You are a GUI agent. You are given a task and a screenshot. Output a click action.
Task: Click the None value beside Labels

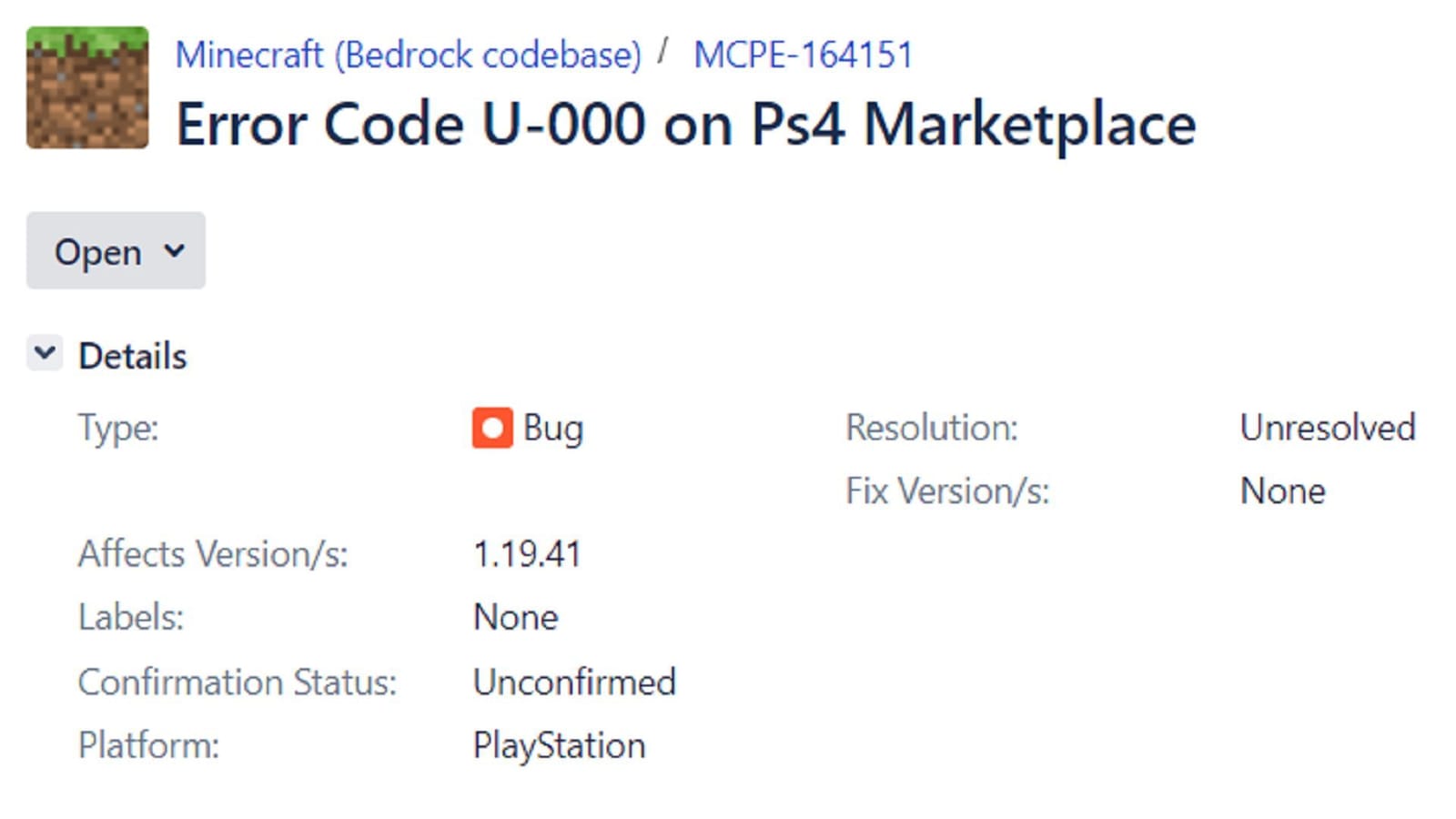(515, 617)
